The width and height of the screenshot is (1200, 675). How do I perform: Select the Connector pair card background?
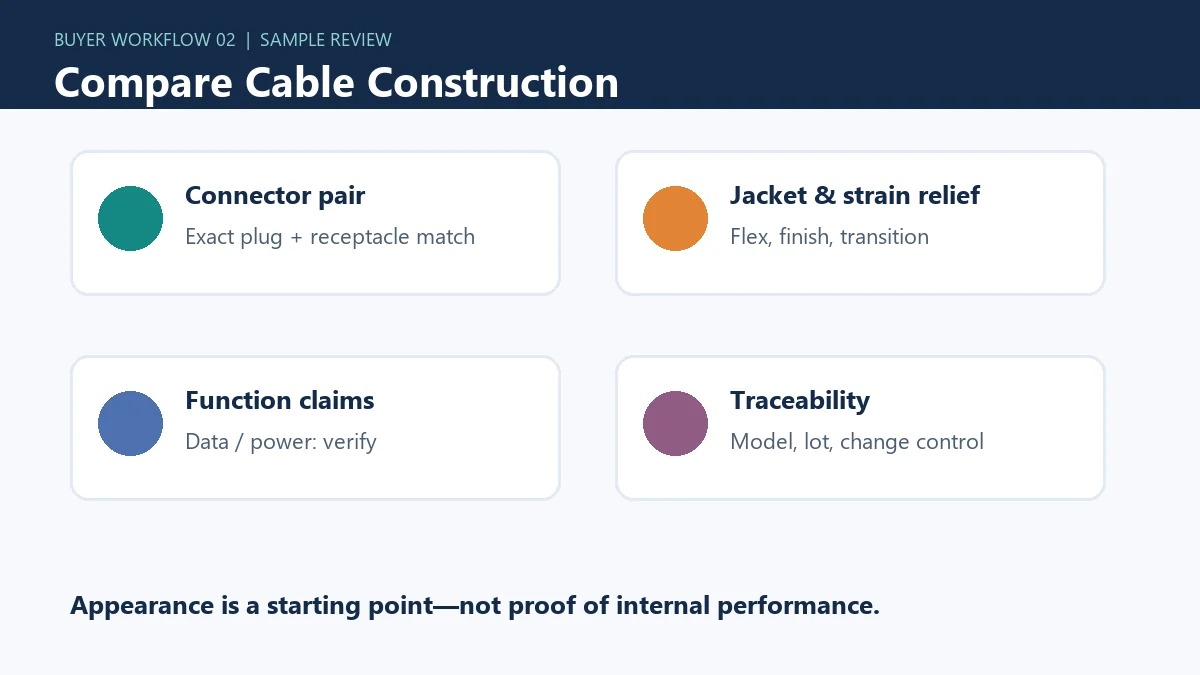[x=315, y=223]
